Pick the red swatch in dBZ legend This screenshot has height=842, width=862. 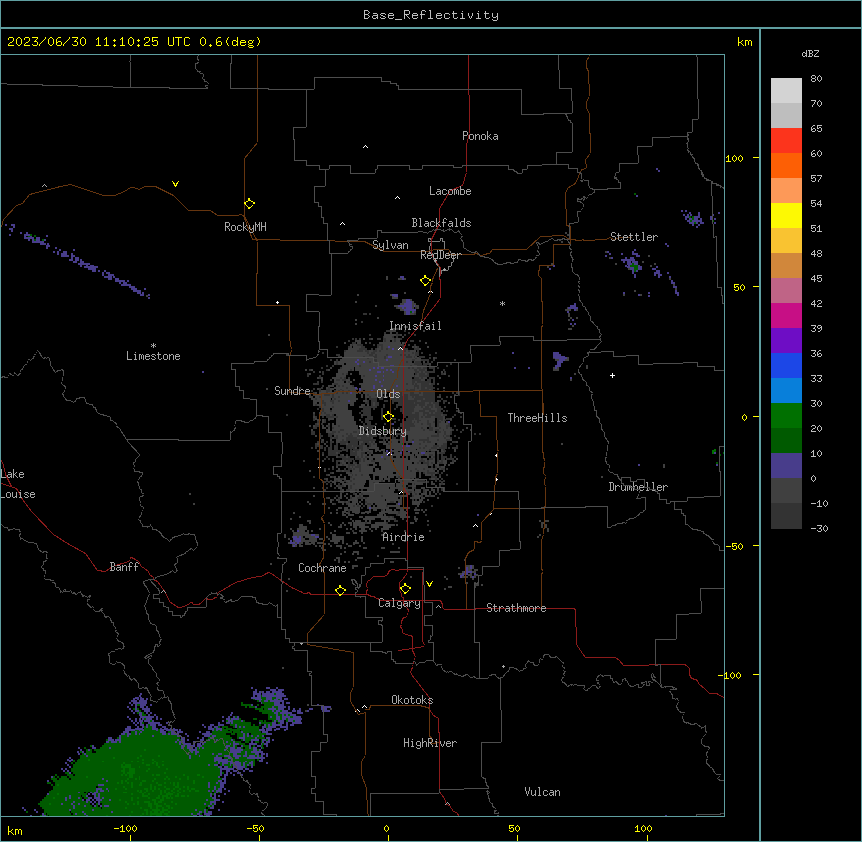pyautogui.click(x=786, y=141)
